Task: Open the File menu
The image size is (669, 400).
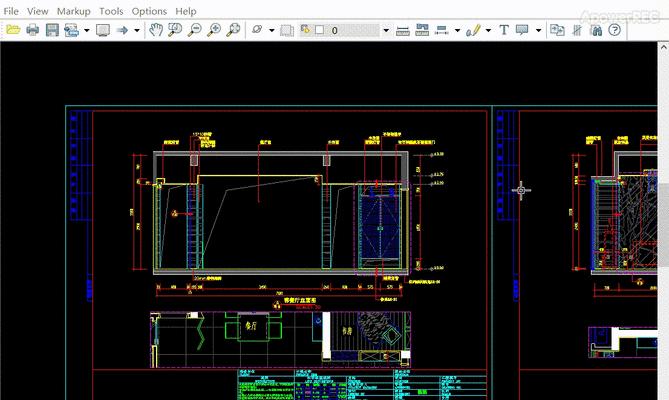Action: point(11,11)
